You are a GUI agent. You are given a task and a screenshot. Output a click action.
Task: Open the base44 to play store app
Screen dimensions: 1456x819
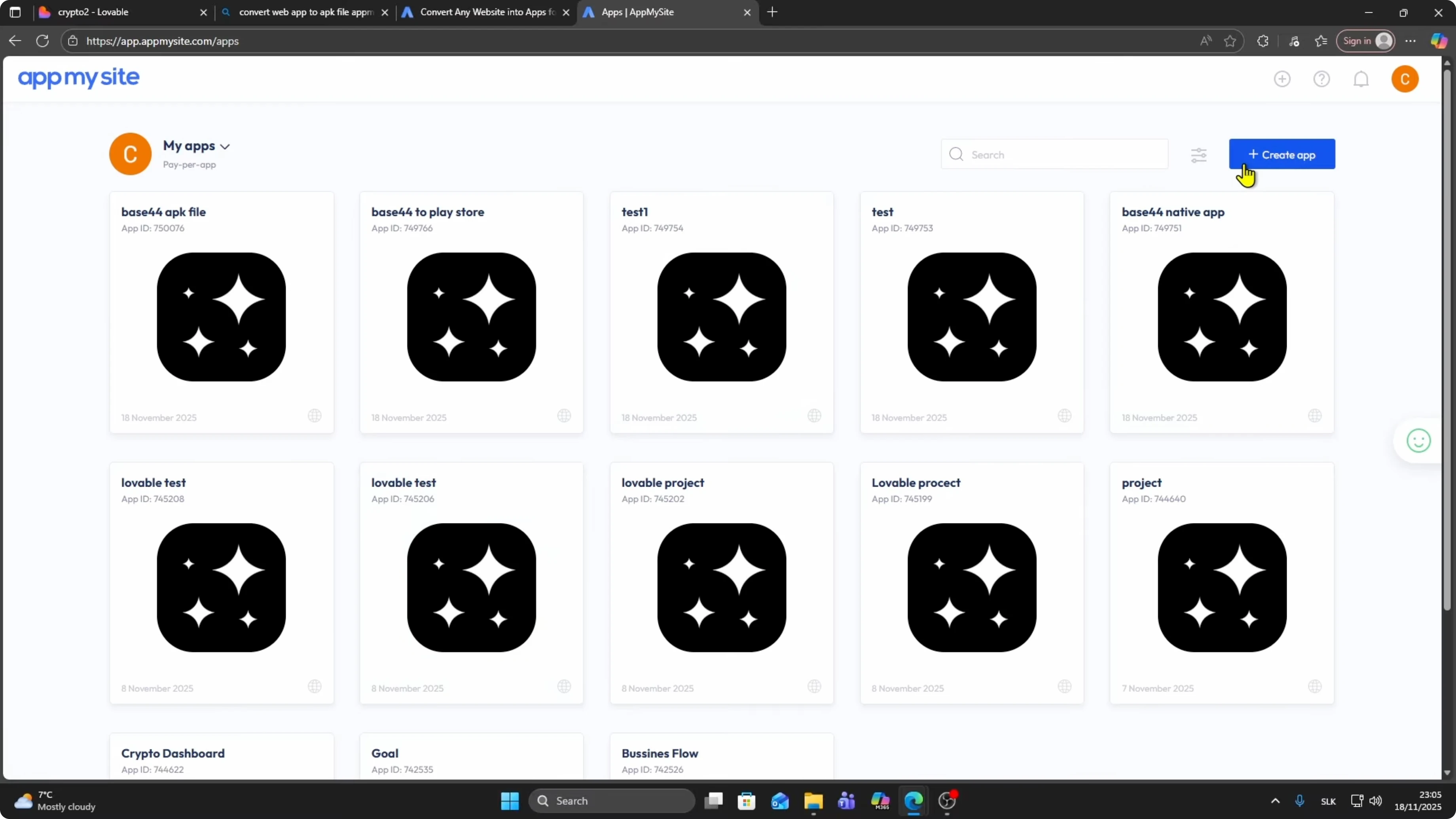471,313
